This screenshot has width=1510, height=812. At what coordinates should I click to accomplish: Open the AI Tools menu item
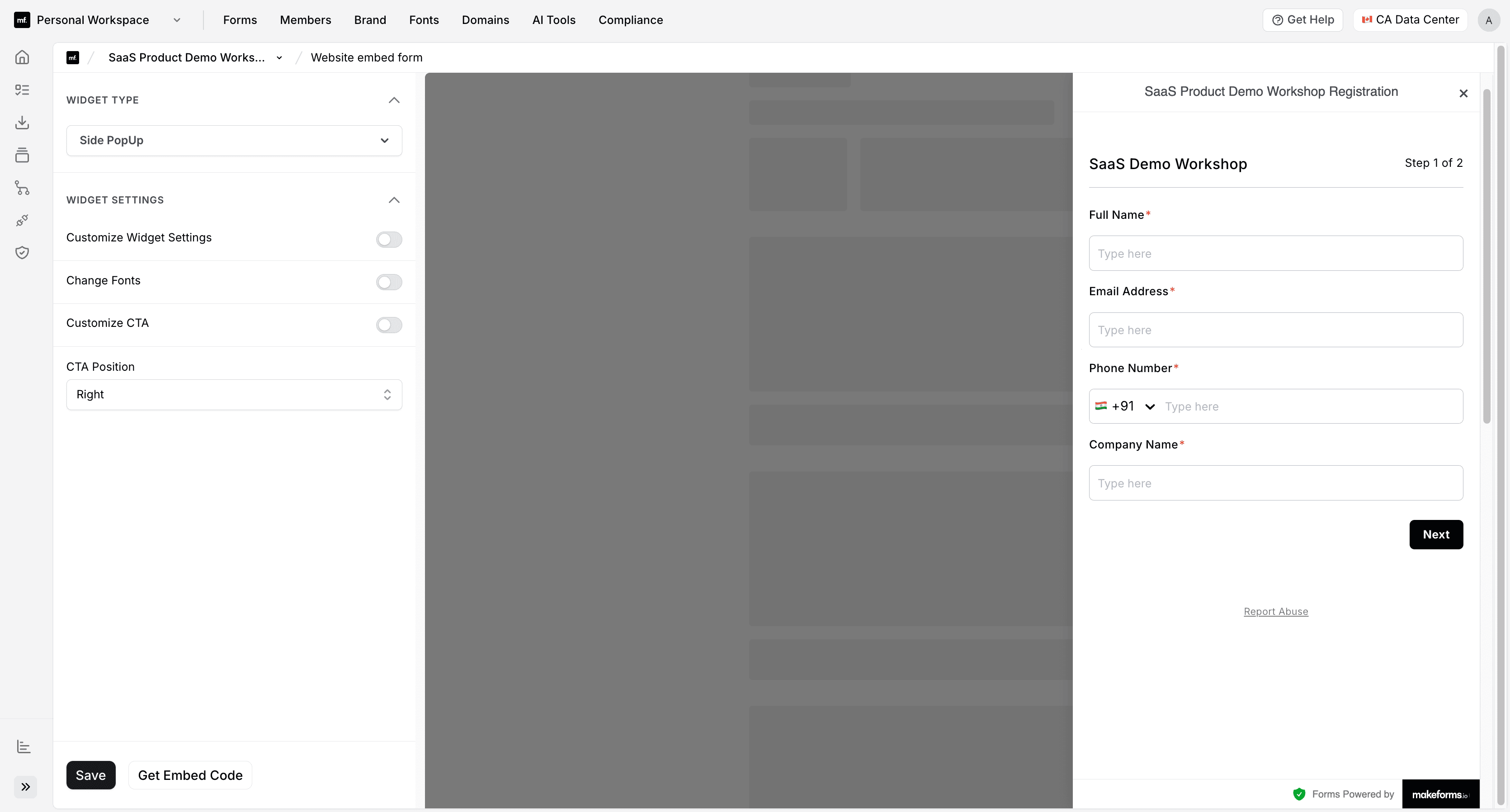click(553, 19)
